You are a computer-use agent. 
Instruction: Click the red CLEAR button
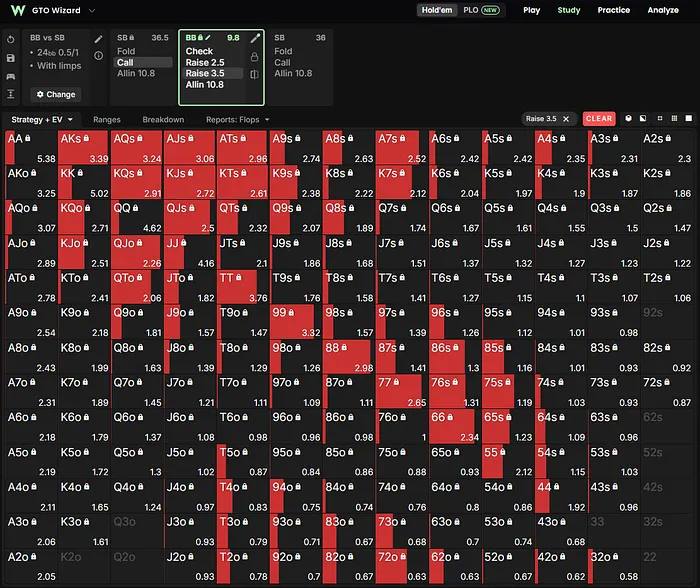(x=599, y=118)
